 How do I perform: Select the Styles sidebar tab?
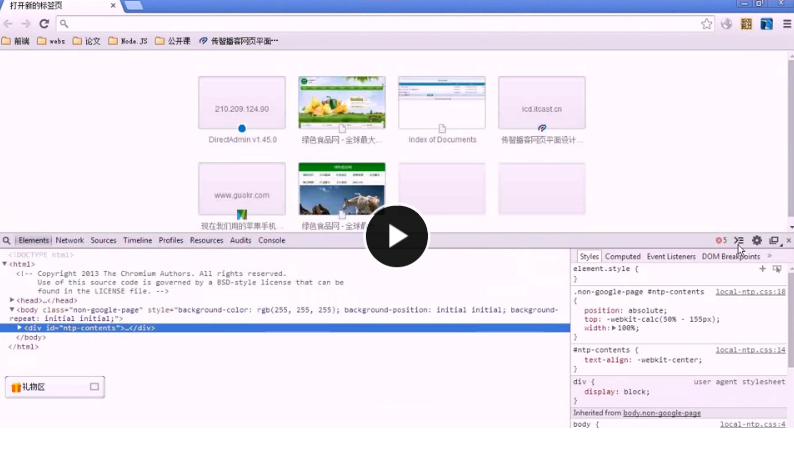tap(589, 257)
